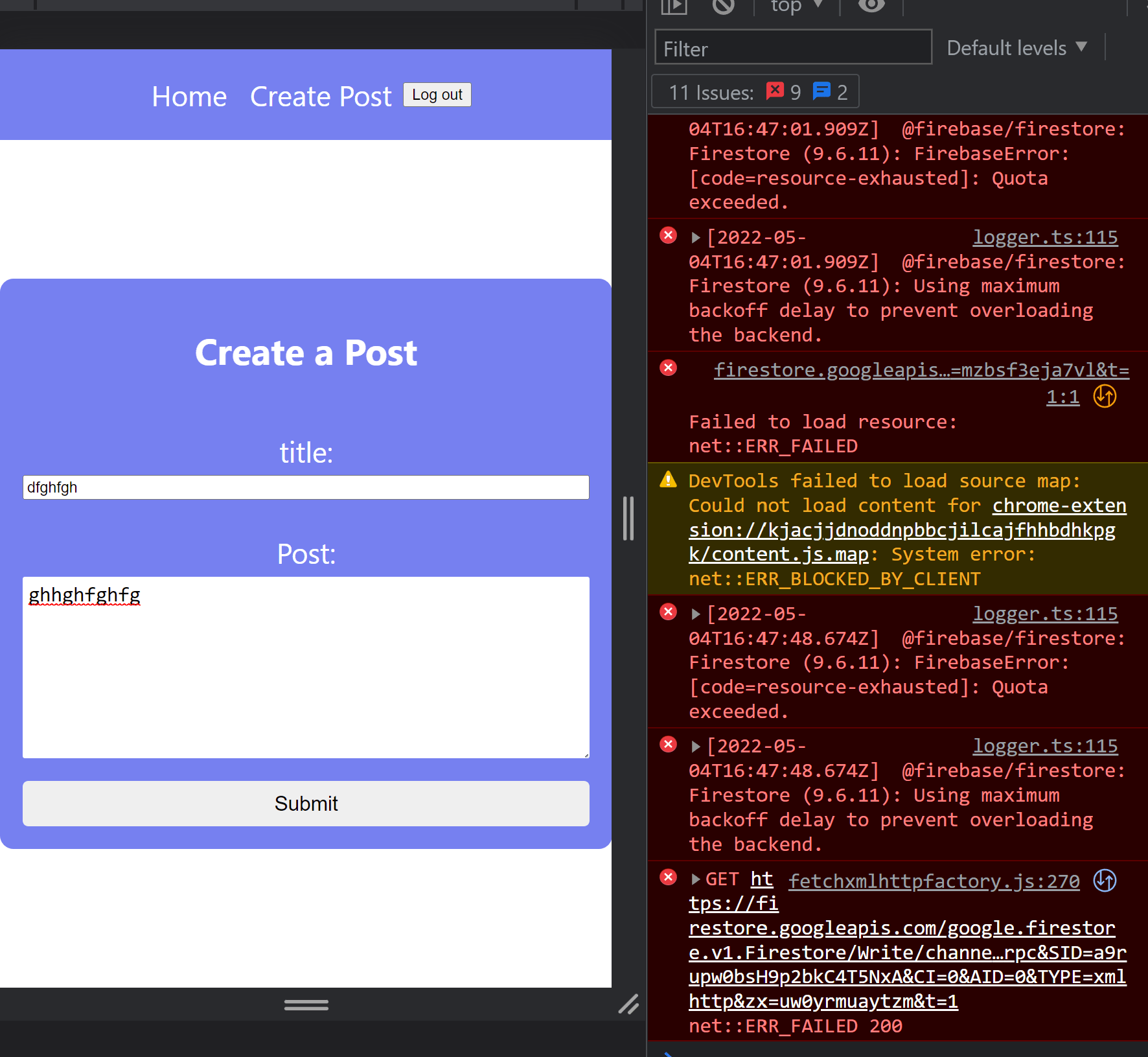Open logger.ts:115 link of 16:47:01 error
Viewport: 1148px width, 1057px height.
pyautogui.click(x=1045, y=237)
